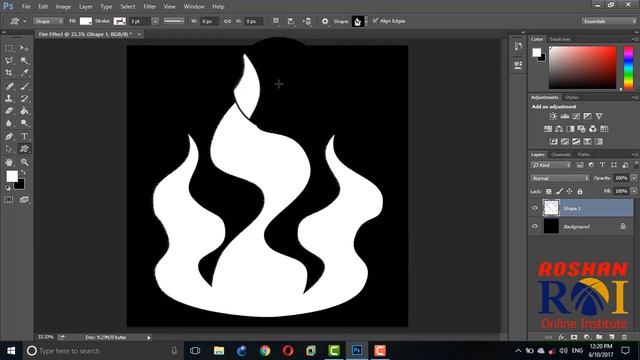Image resolution: width=640 pixels, height=360 pixels.
Task: Open the layer Kind filter dropdown
Action: (551, 165)
